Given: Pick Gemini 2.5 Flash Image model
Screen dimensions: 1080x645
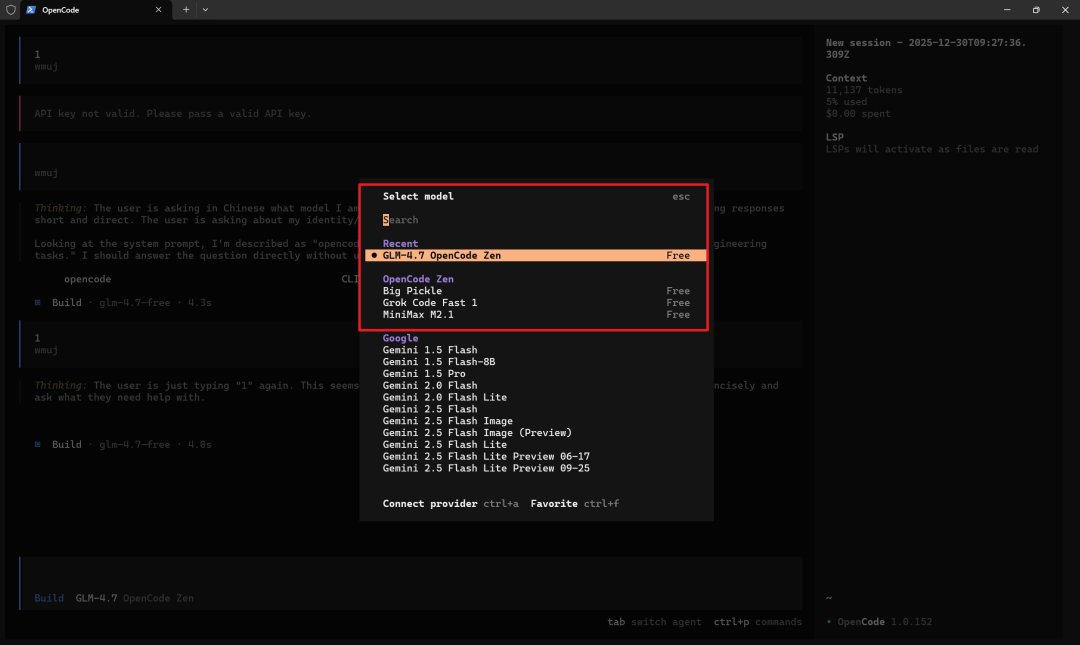Looking at the screenshot, I should click(448, 421).
